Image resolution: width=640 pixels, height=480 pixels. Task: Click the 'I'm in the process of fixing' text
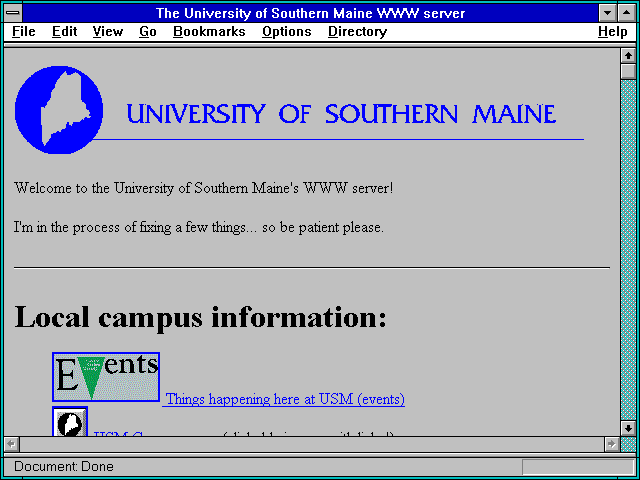[x=198, y=227]
